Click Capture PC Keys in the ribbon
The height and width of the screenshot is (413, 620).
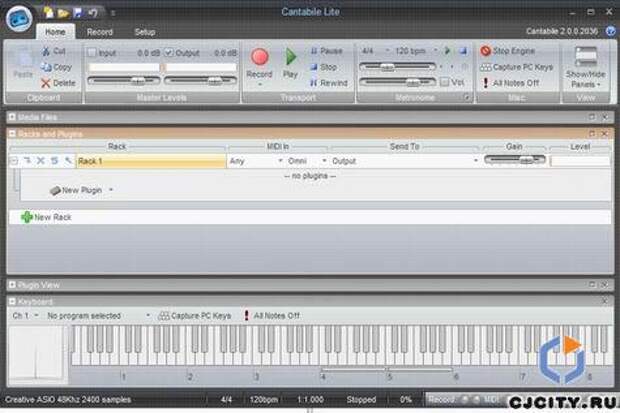(516, 67)
